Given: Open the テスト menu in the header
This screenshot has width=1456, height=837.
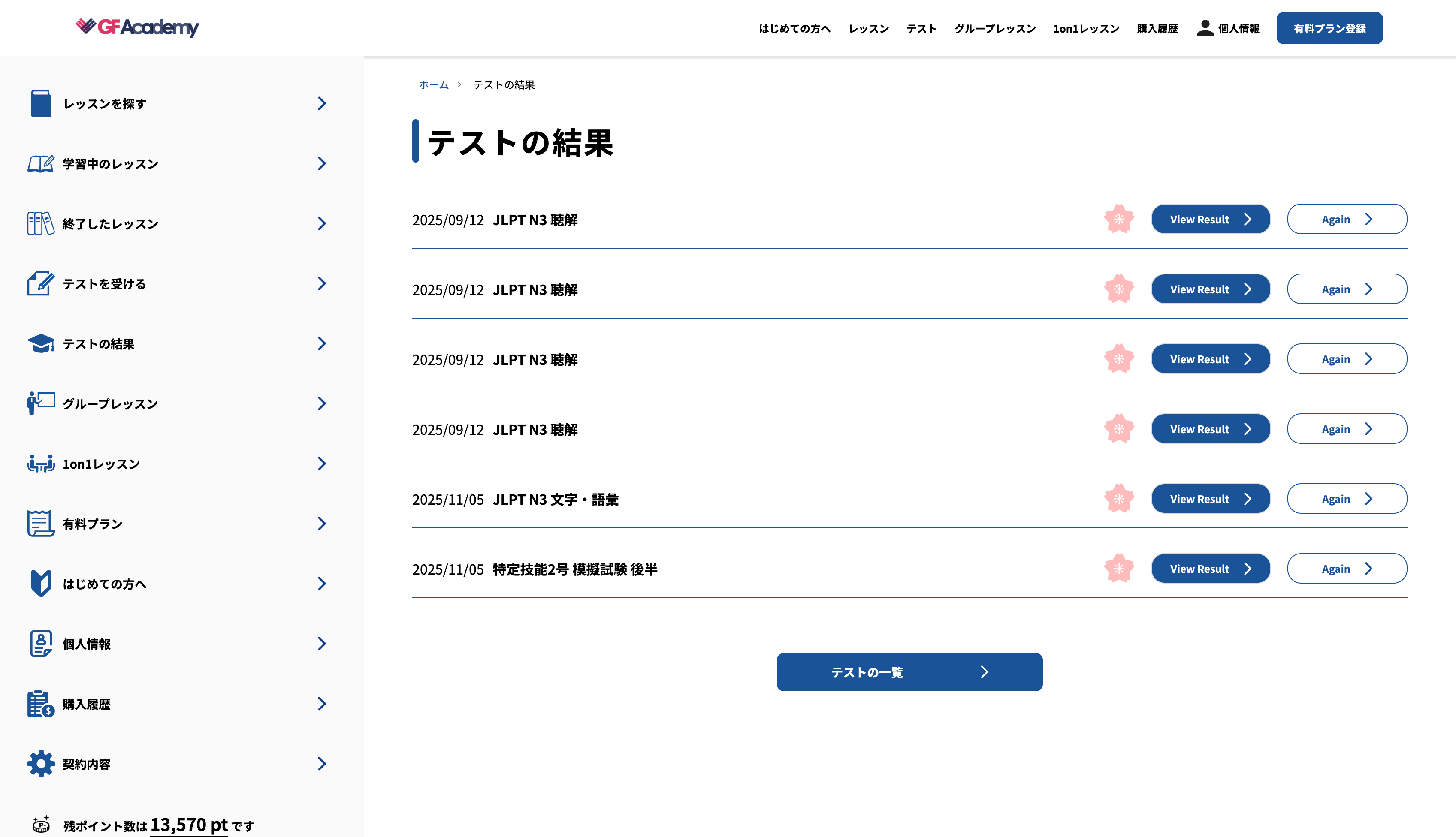Looking at the screenshot, I should (921, 28).
